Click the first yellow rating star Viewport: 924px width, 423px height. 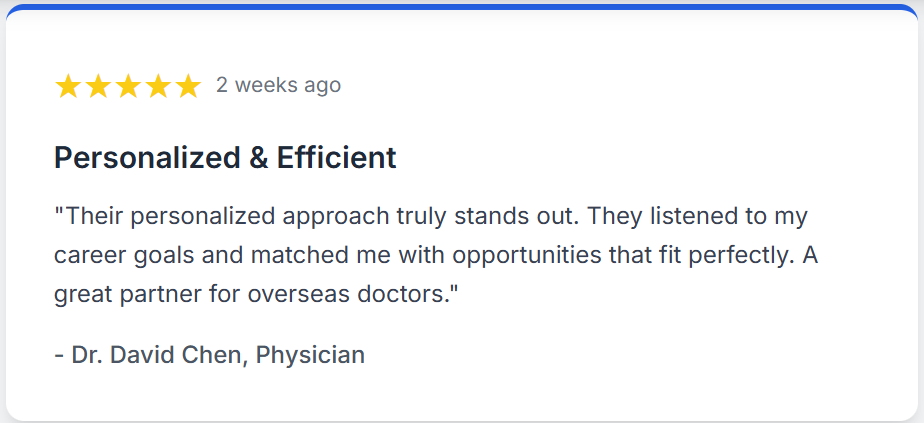pyautogui.click(x=68, y=86)
